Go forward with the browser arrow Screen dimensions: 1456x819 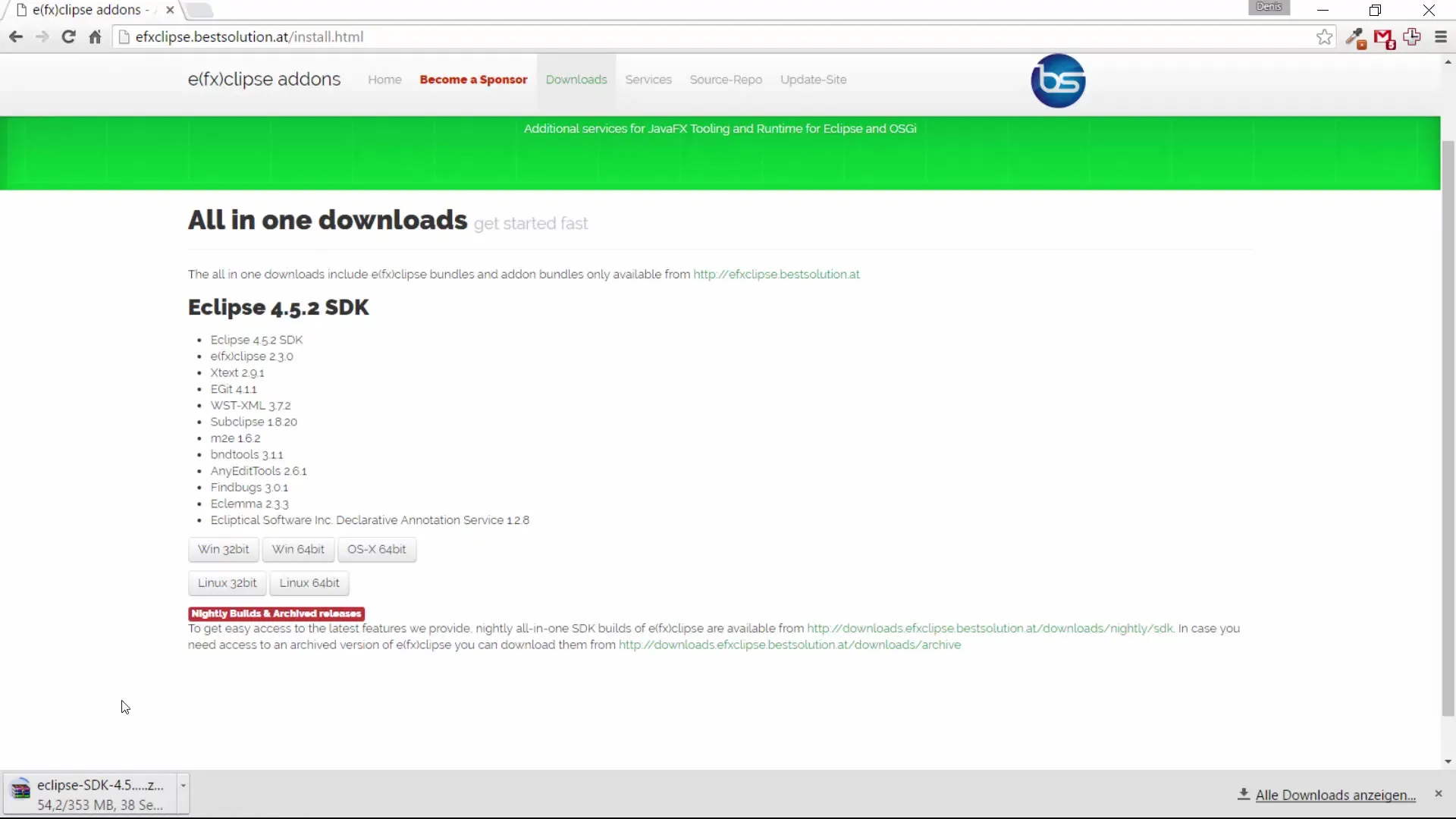pyautogui.click(x=42, y=36)
